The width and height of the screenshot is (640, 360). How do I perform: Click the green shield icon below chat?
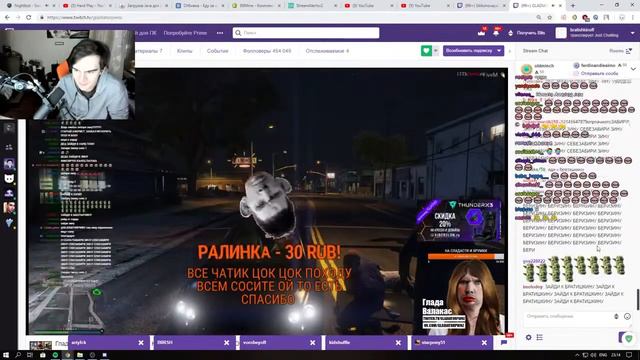[x=629, y=338]
